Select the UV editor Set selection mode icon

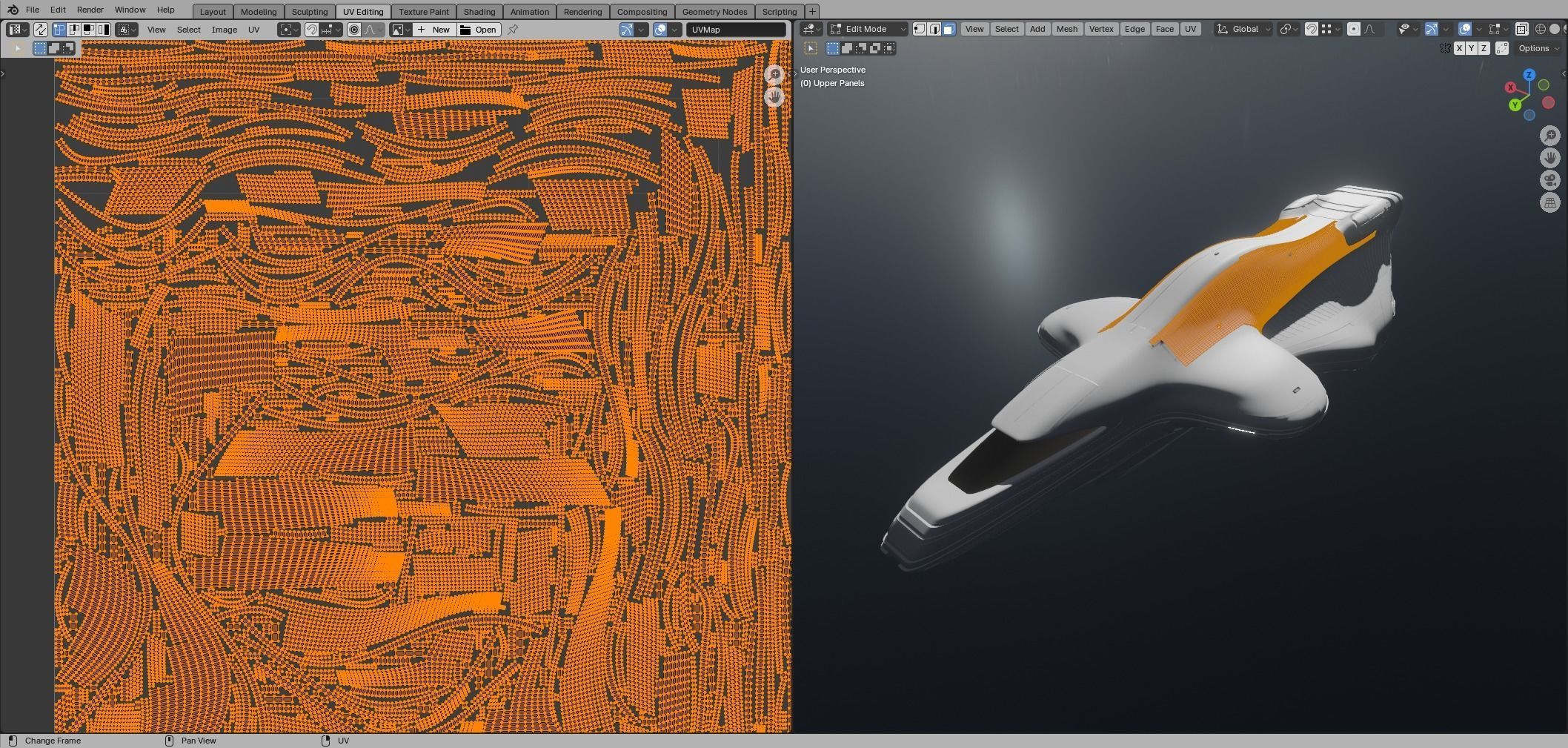[x=40, y=48]
